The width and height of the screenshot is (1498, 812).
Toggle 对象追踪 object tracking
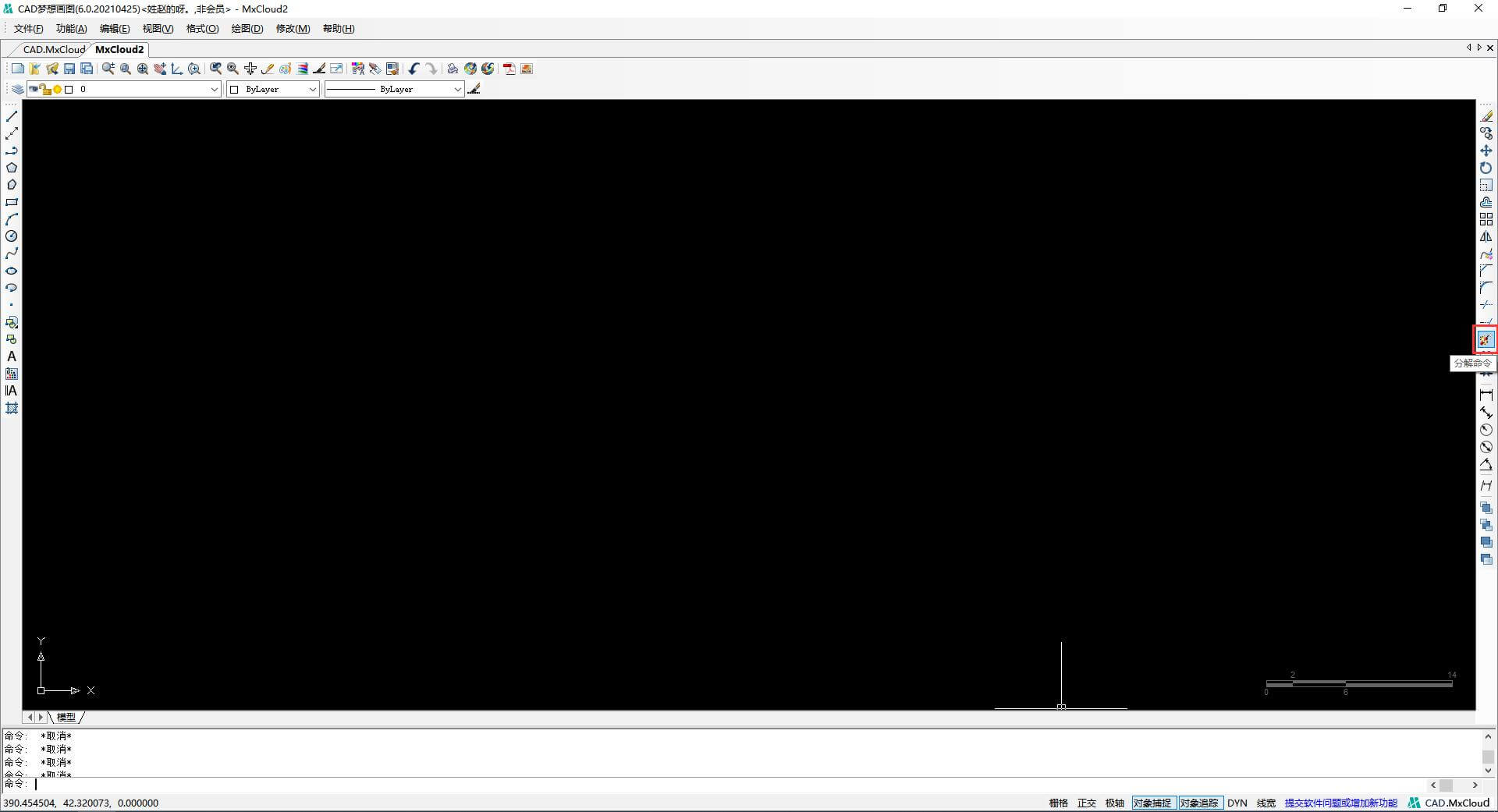click(1199, 803)
